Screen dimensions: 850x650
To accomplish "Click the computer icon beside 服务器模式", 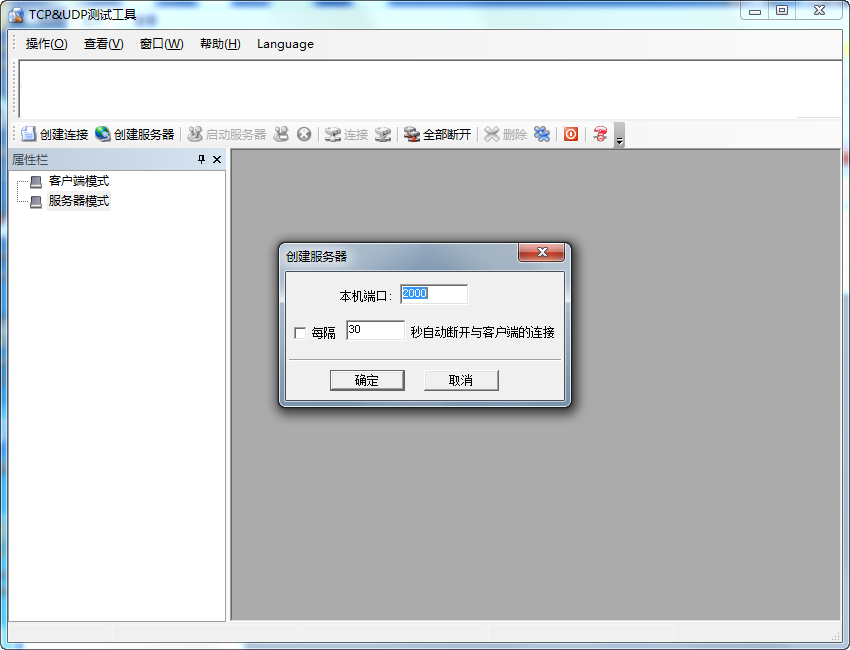I will pyautogui.click(x=36, y=202).
